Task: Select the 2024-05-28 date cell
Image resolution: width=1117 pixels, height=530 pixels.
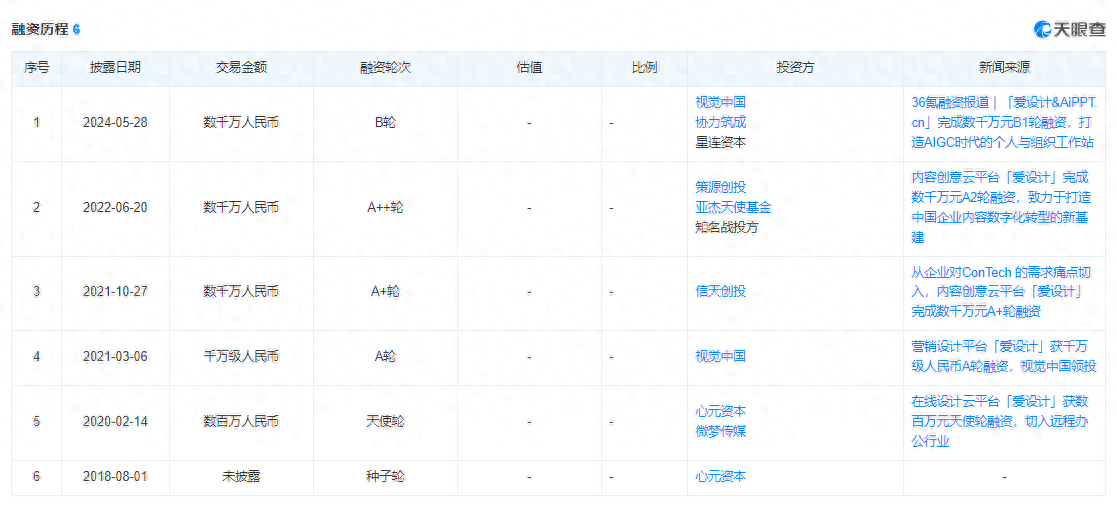Action: [115, 123]
